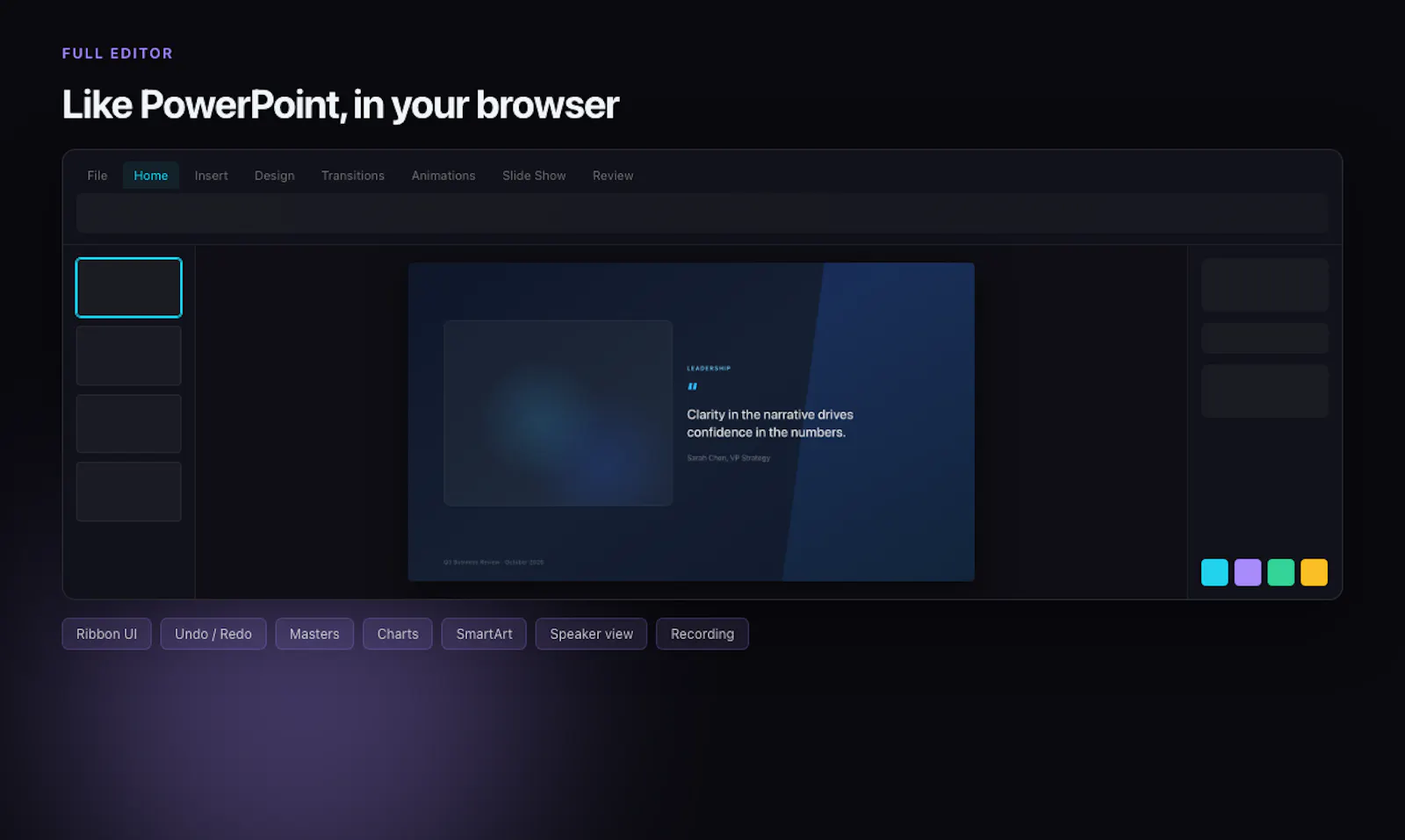
Task: Click the FULL EDITOR label
Action: (118, 54)
